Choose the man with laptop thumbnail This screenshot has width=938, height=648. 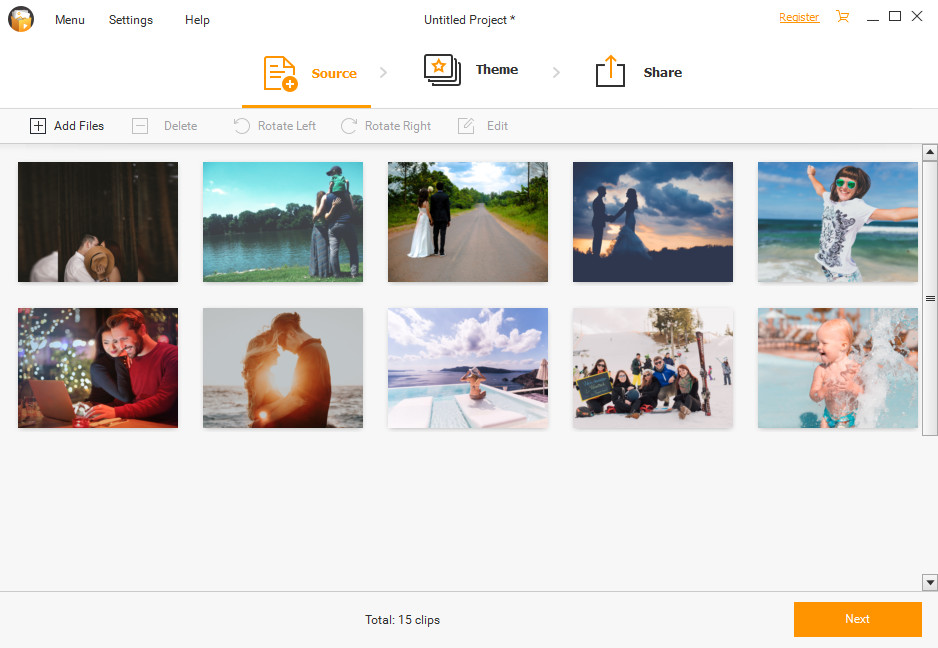pyautogui.click(x=98, y=368)
